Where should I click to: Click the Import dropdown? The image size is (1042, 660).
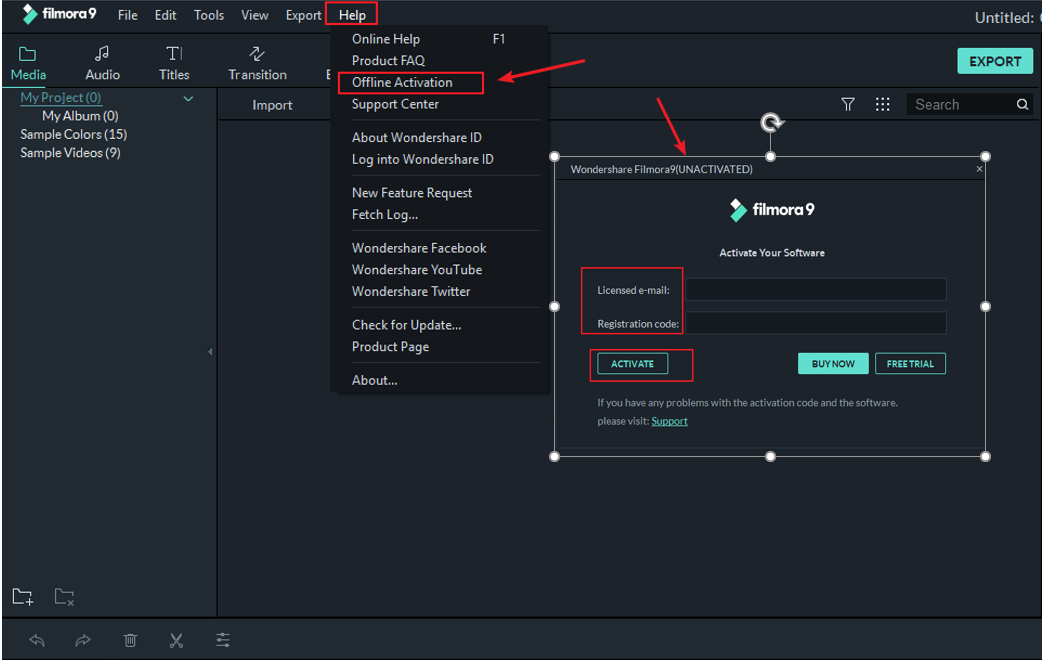coord(272,105)
